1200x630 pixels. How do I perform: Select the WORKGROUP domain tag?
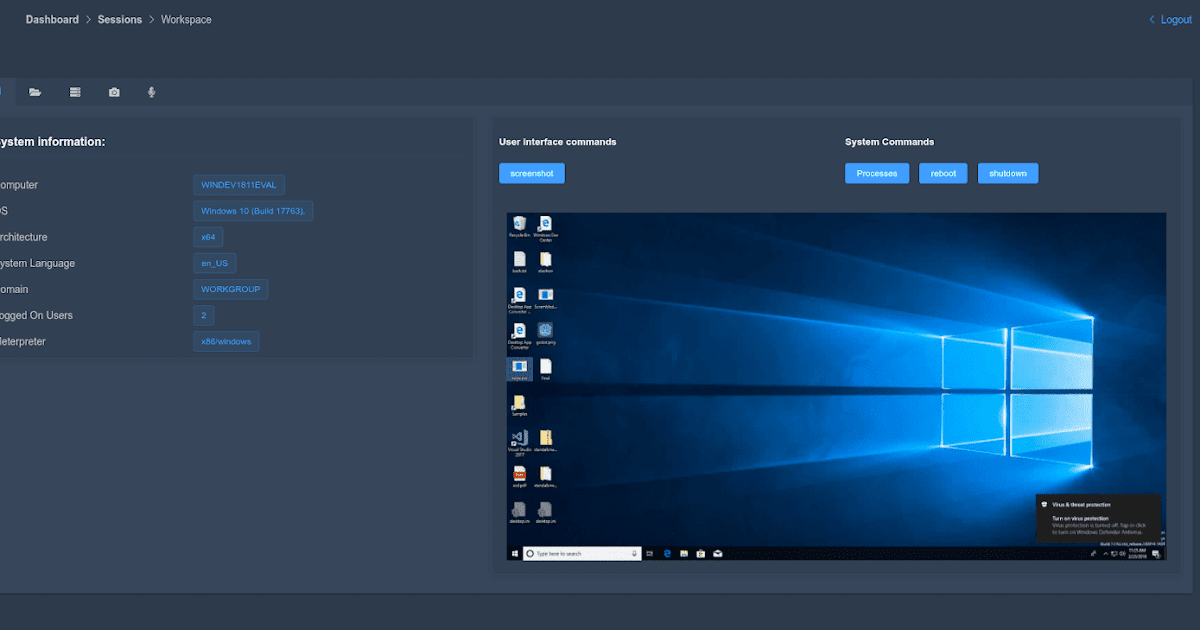click(231, 289)
